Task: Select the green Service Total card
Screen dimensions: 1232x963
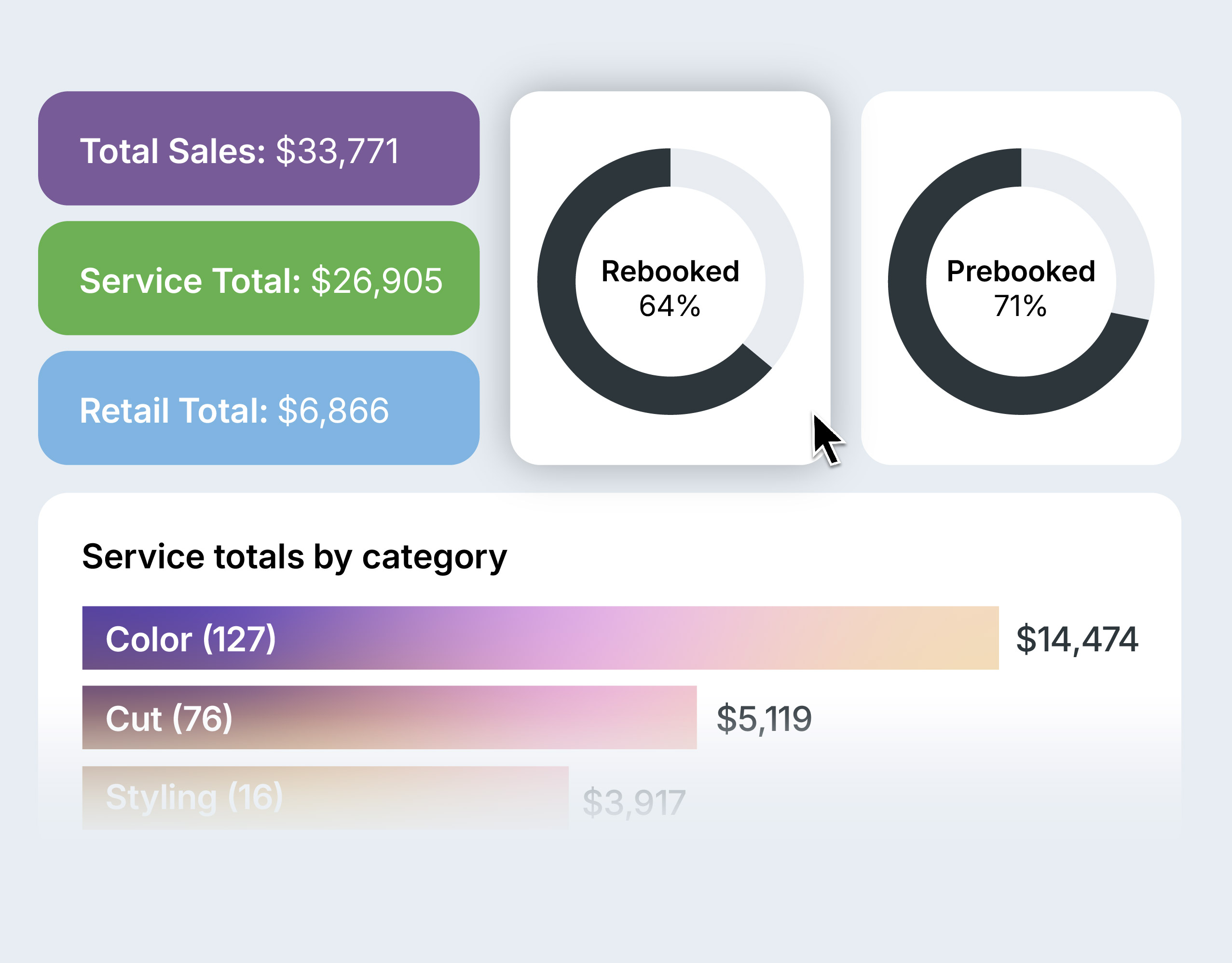Action: tap(259, 278)
